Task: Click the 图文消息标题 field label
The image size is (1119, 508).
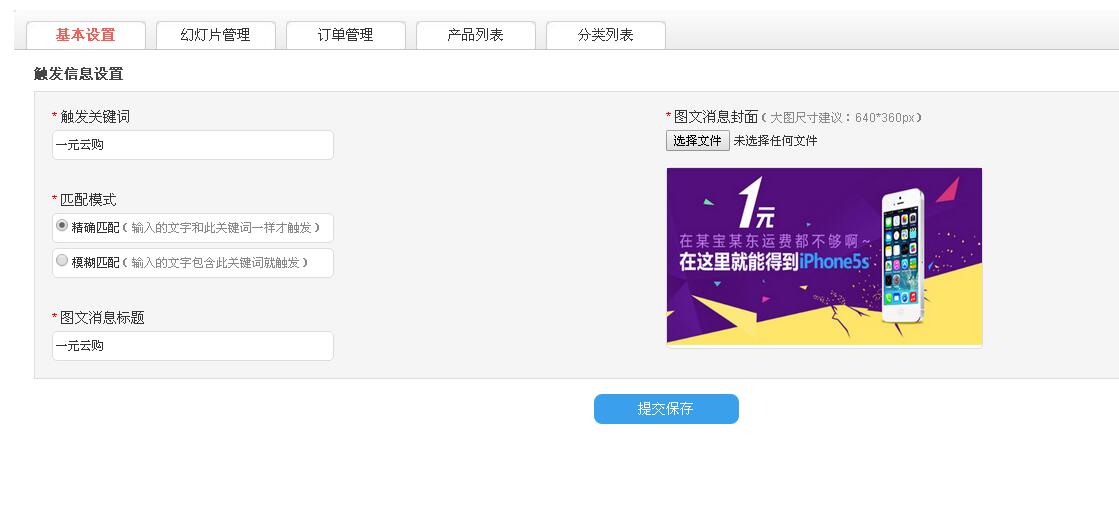Action: tap(102, 318)
